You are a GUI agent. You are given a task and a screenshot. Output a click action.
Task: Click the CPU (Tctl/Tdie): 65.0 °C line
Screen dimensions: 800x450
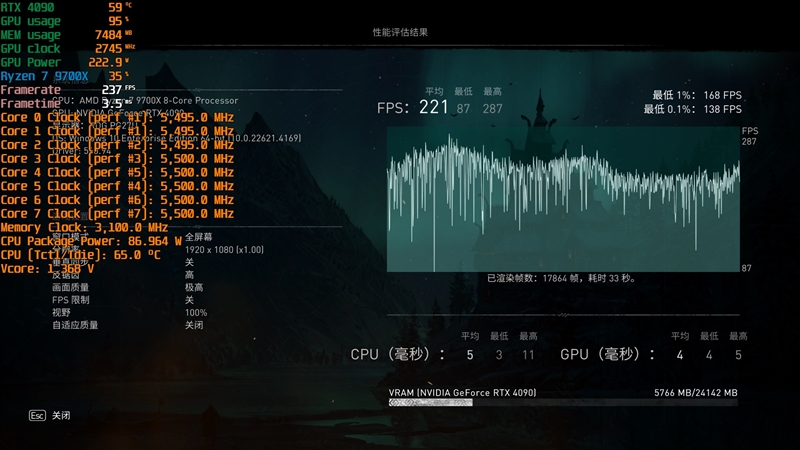(x=80, y=255)
